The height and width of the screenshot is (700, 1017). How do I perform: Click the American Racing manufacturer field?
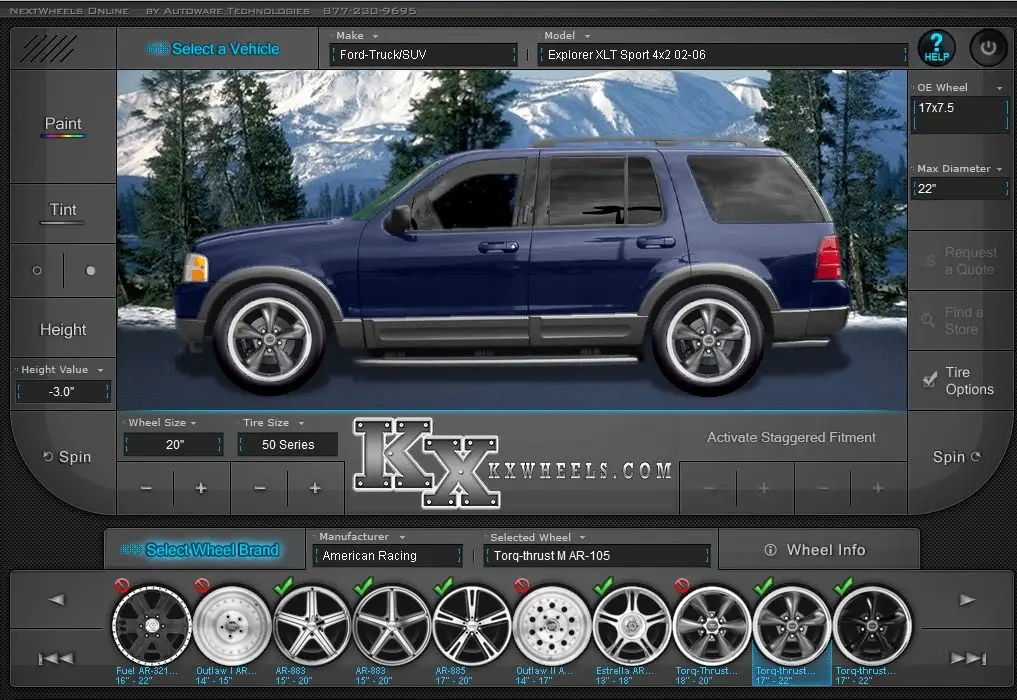[387, 556]
